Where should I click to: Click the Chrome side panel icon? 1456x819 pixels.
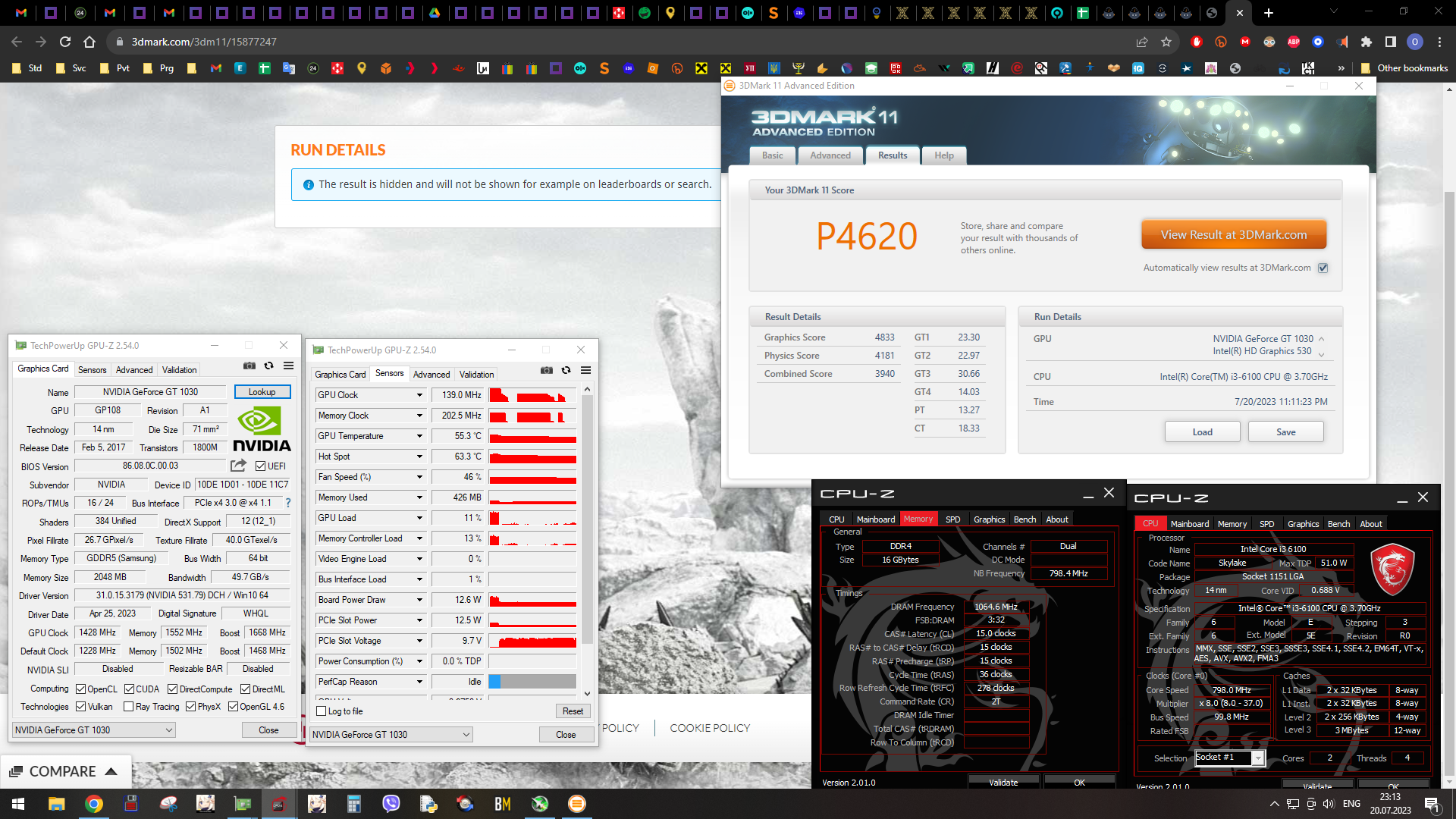[x=1390, y=42]
